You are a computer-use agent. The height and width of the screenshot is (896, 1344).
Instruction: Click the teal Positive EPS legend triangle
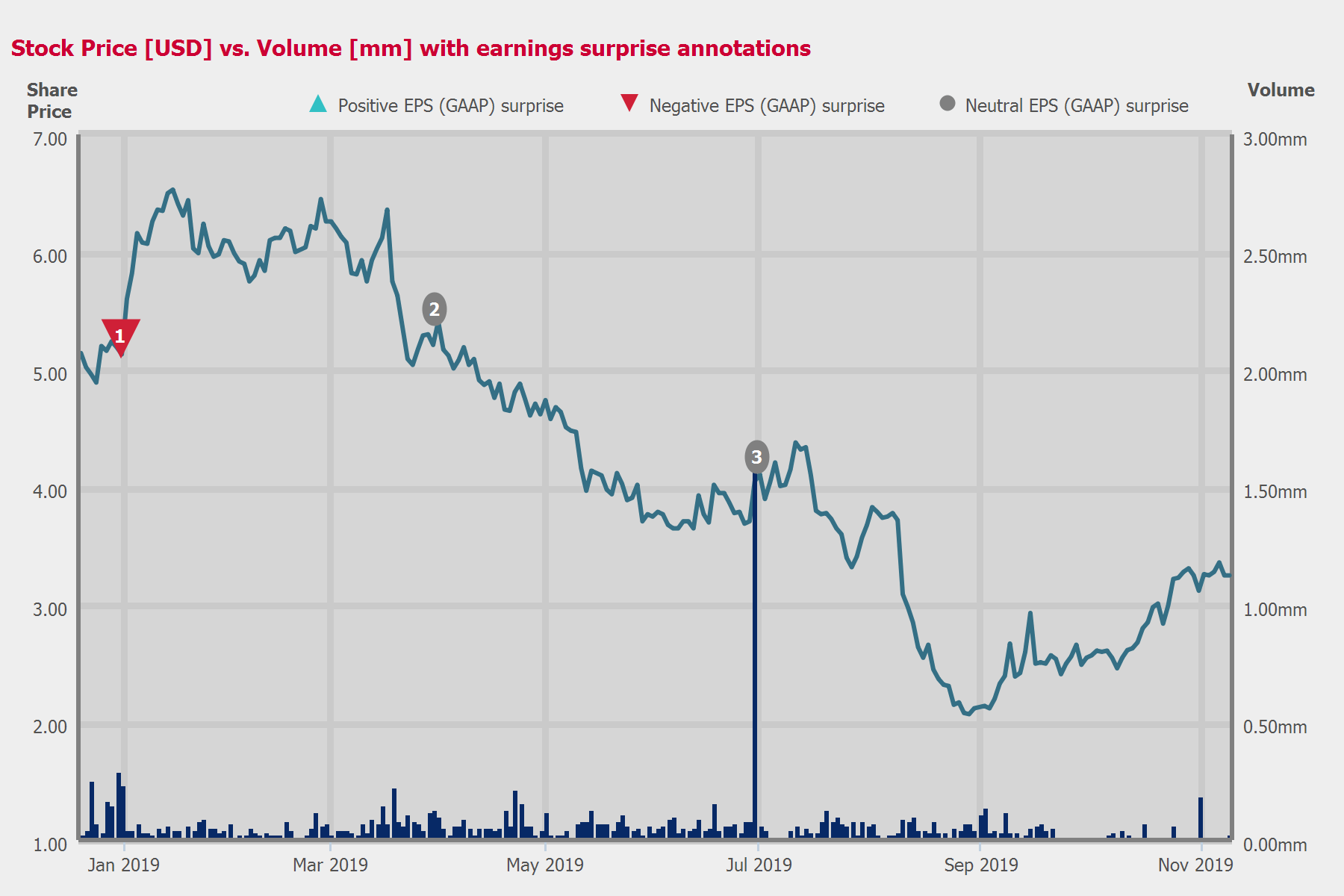(x=318, y=104)
